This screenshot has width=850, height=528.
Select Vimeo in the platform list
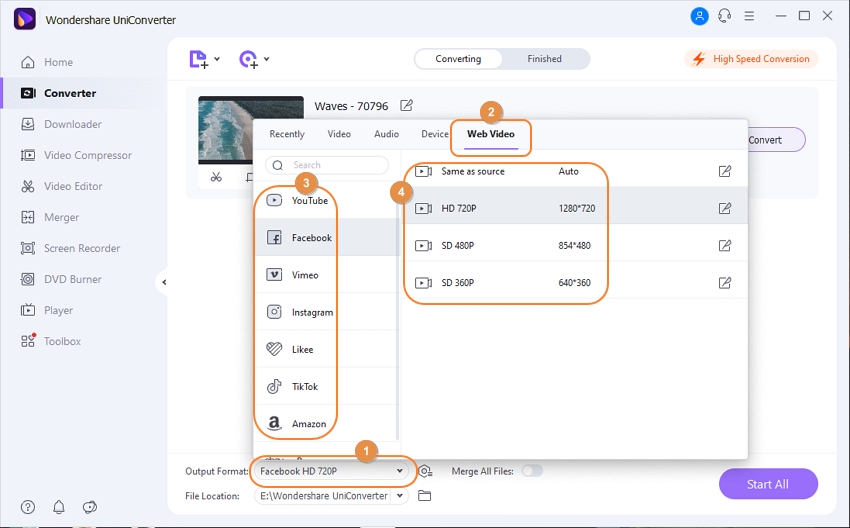[327, 275]
